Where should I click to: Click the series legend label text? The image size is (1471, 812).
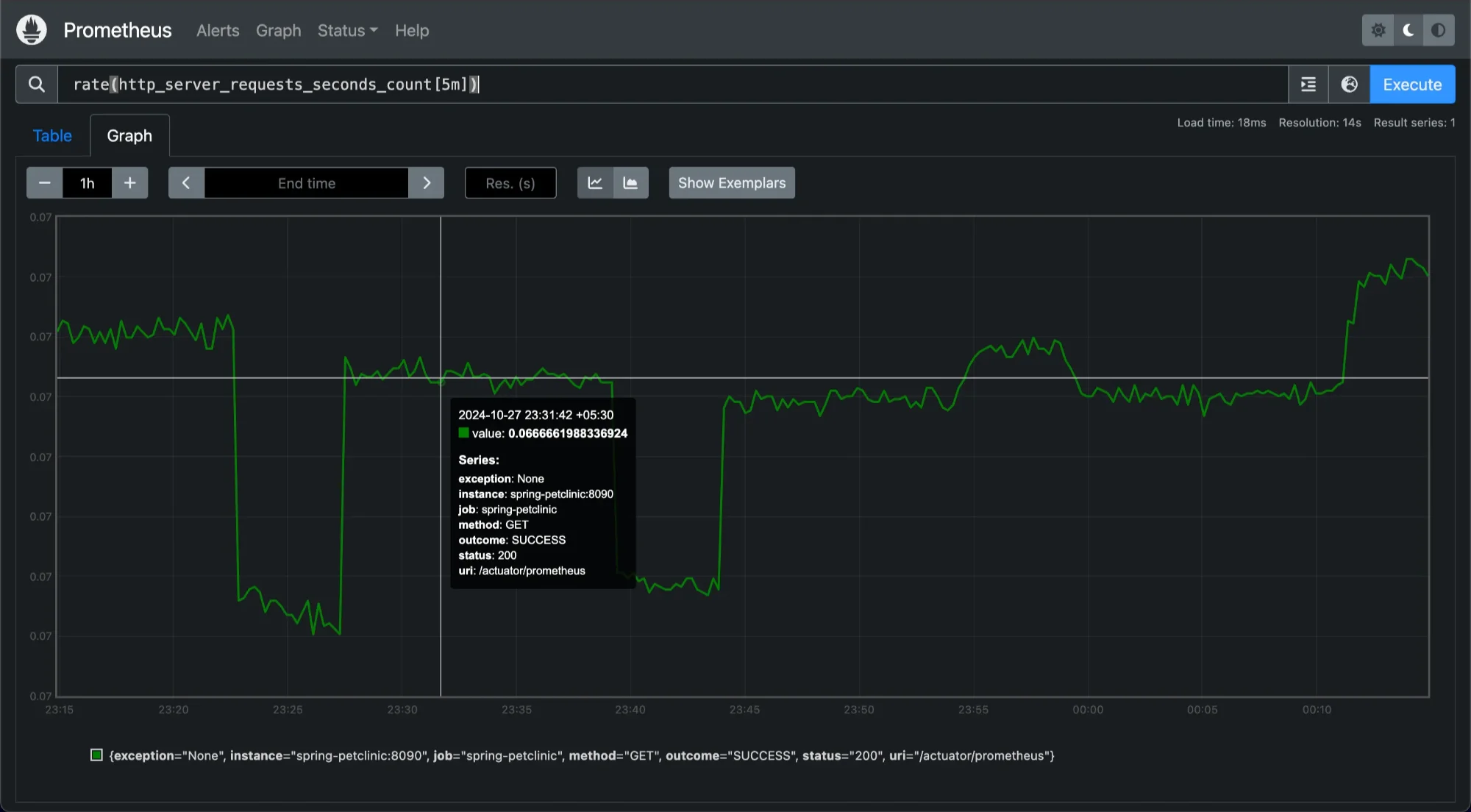pyautogui.click(x=582, y=755)
